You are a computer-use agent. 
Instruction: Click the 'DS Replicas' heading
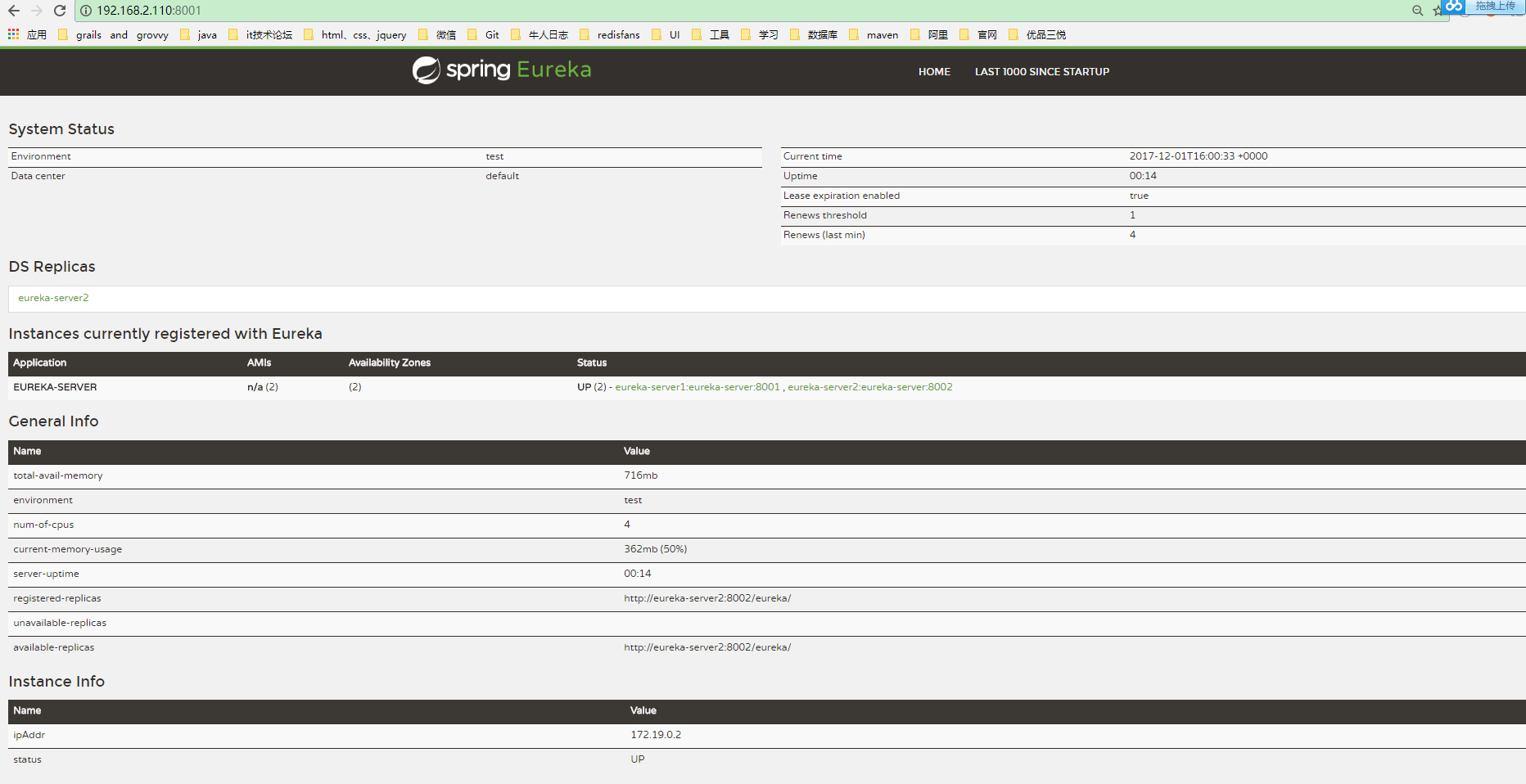[52, 267]
